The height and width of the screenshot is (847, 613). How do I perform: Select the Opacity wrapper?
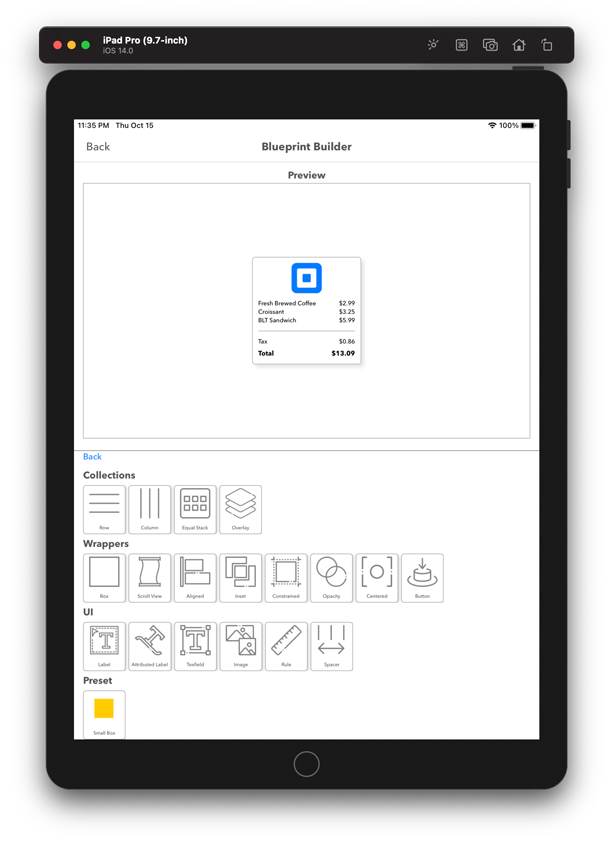pyautogui.click(x=331, y=578)
